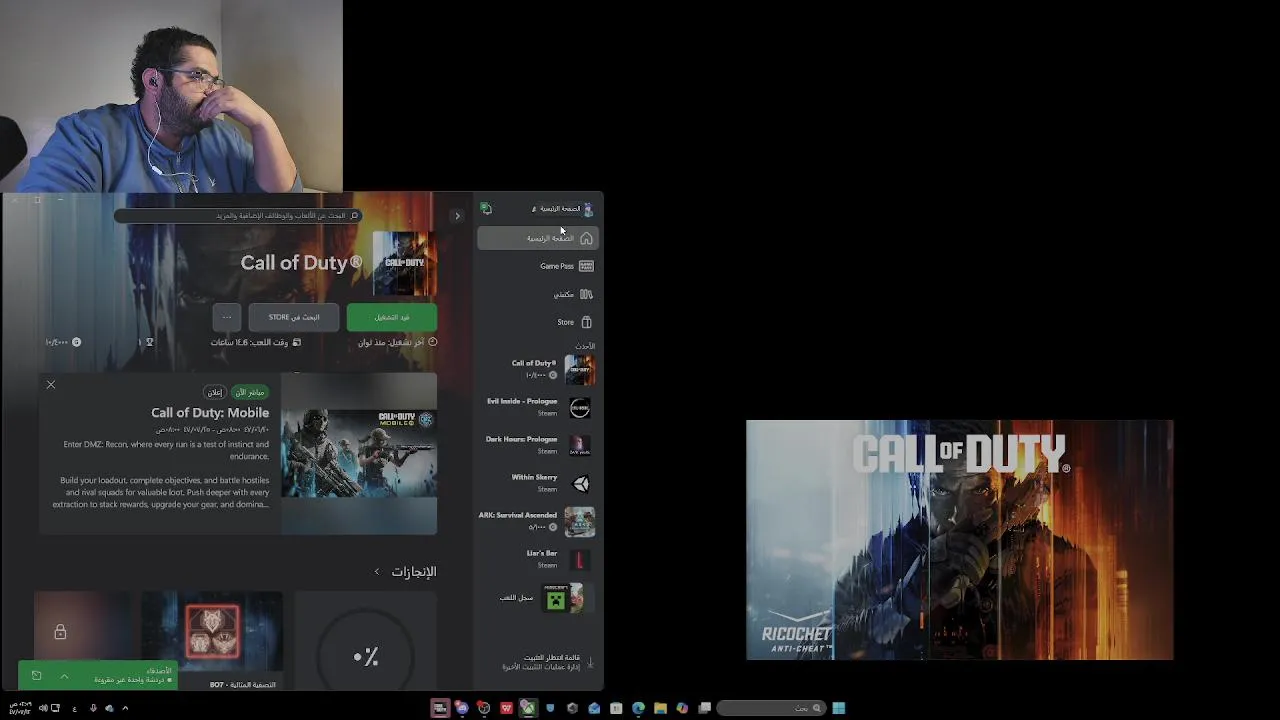
Task: Open the volume tray control
Action: (42, 708)
